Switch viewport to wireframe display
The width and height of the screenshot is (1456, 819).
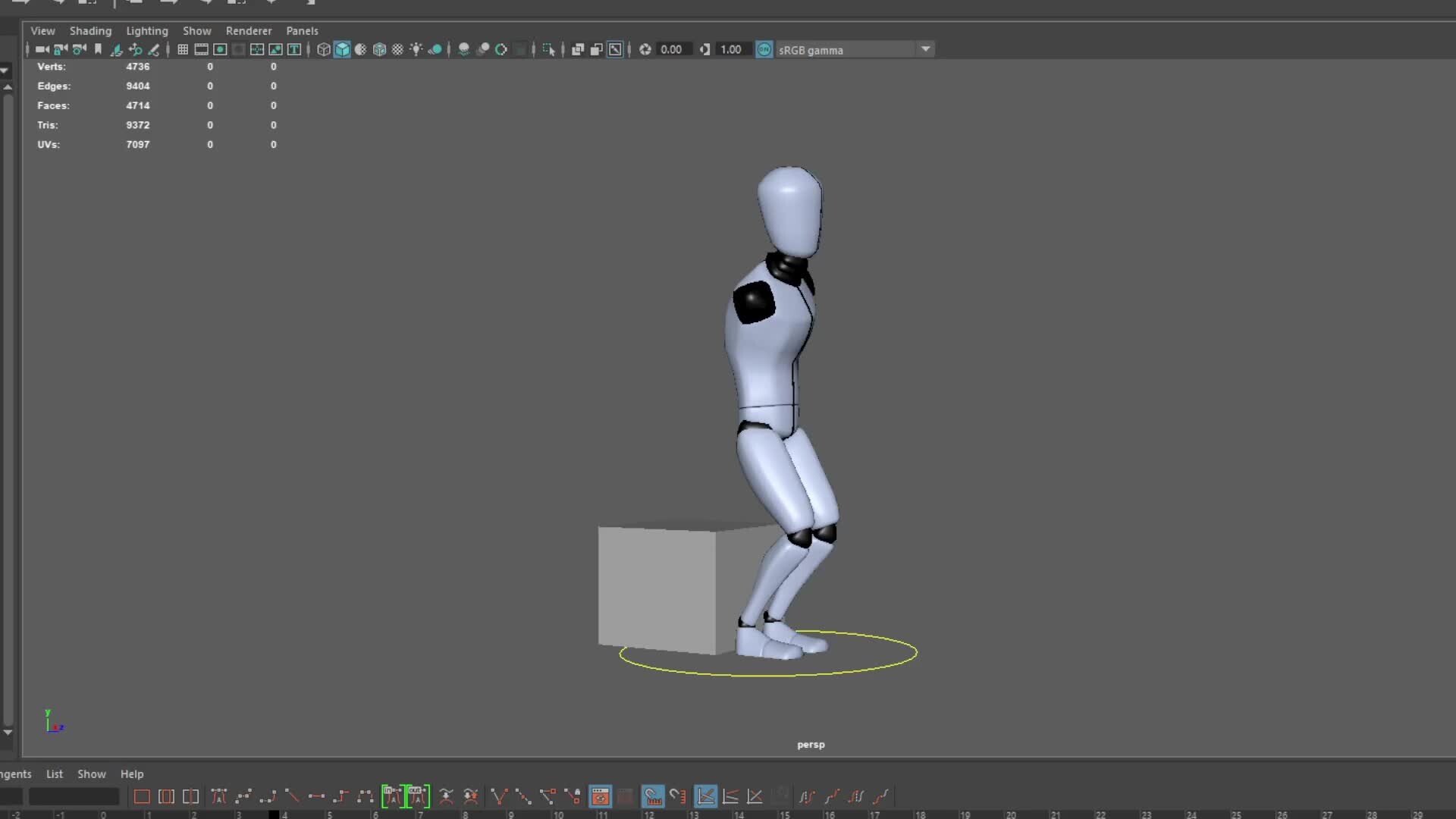coord(323,49)
